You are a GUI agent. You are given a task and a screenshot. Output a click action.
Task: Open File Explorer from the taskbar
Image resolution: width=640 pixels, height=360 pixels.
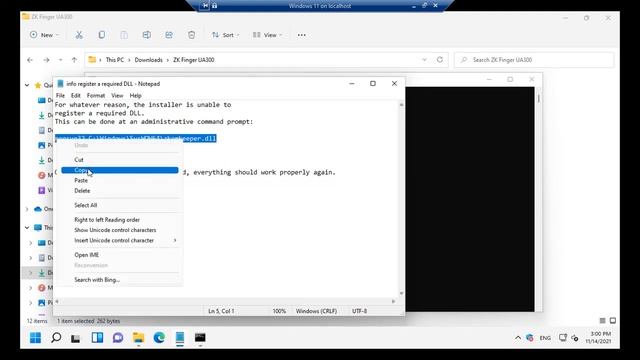pyautogui.click(x=138, y=338)
